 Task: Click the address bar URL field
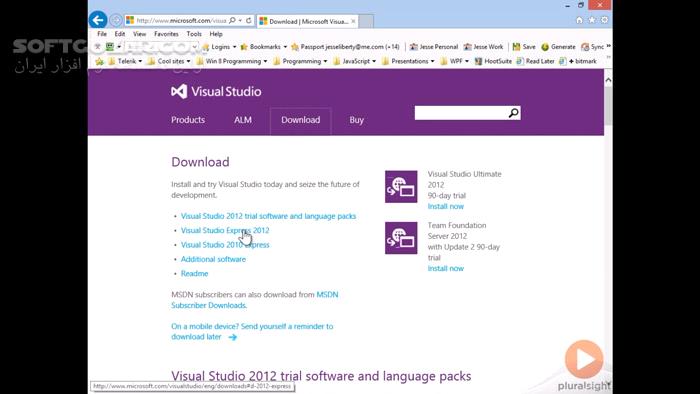181,21
